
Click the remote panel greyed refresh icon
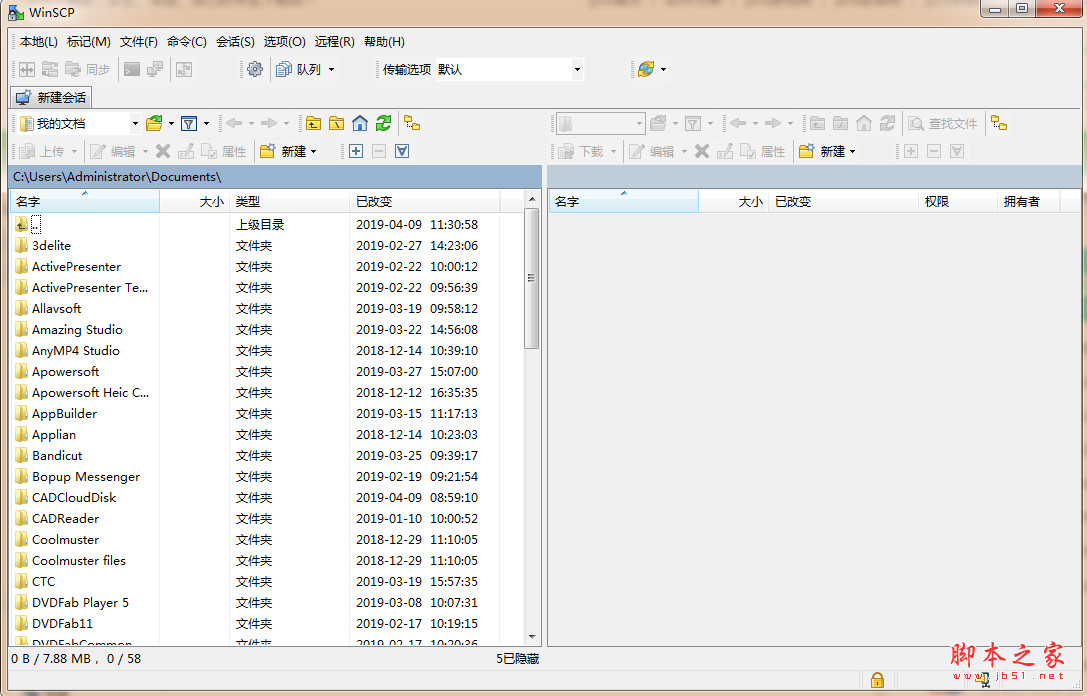[887, 123]
